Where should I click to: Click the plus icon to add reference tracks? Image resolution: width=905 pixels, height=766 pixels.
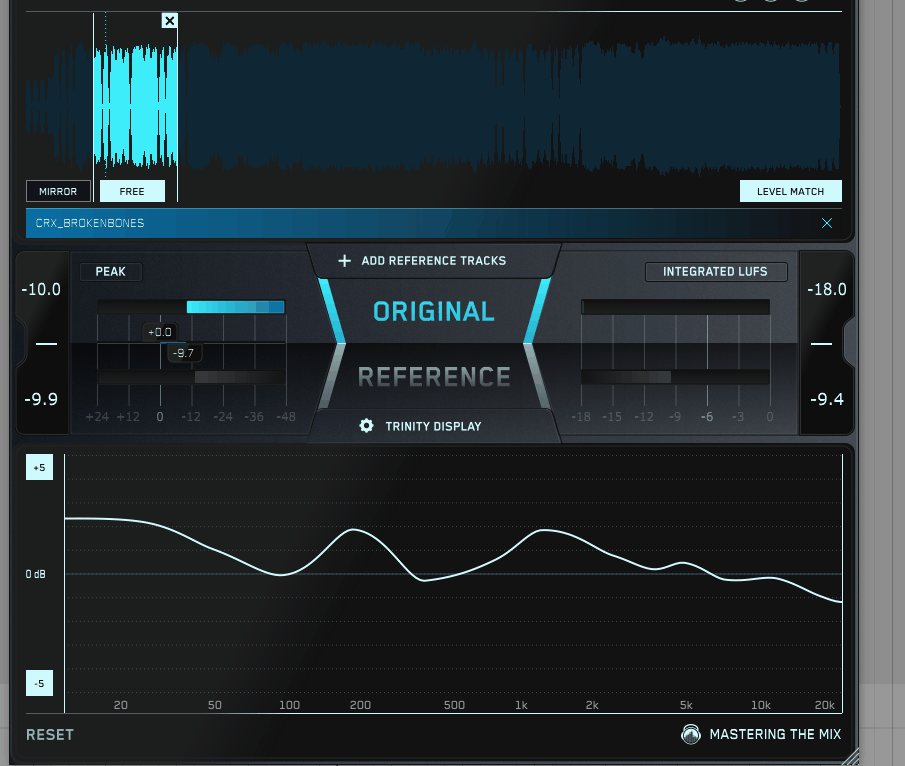pos(344,261)
